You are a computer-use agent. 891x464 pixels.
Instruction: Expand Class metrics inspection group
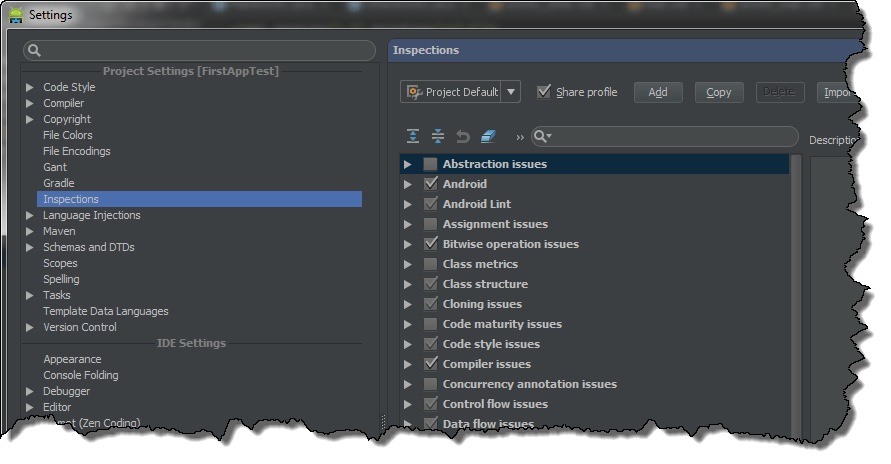(x=407, y=264)
